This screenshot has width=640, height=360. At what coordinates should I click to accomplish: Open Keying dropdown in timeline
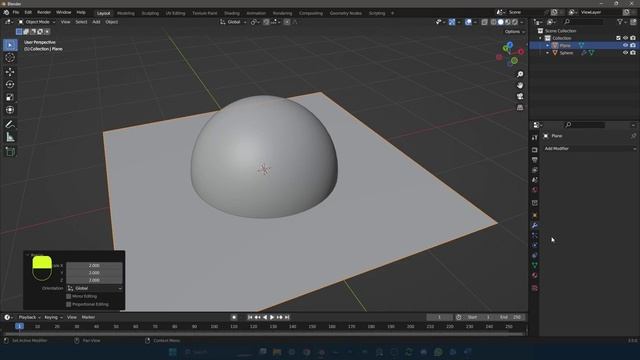click(53, 317)
